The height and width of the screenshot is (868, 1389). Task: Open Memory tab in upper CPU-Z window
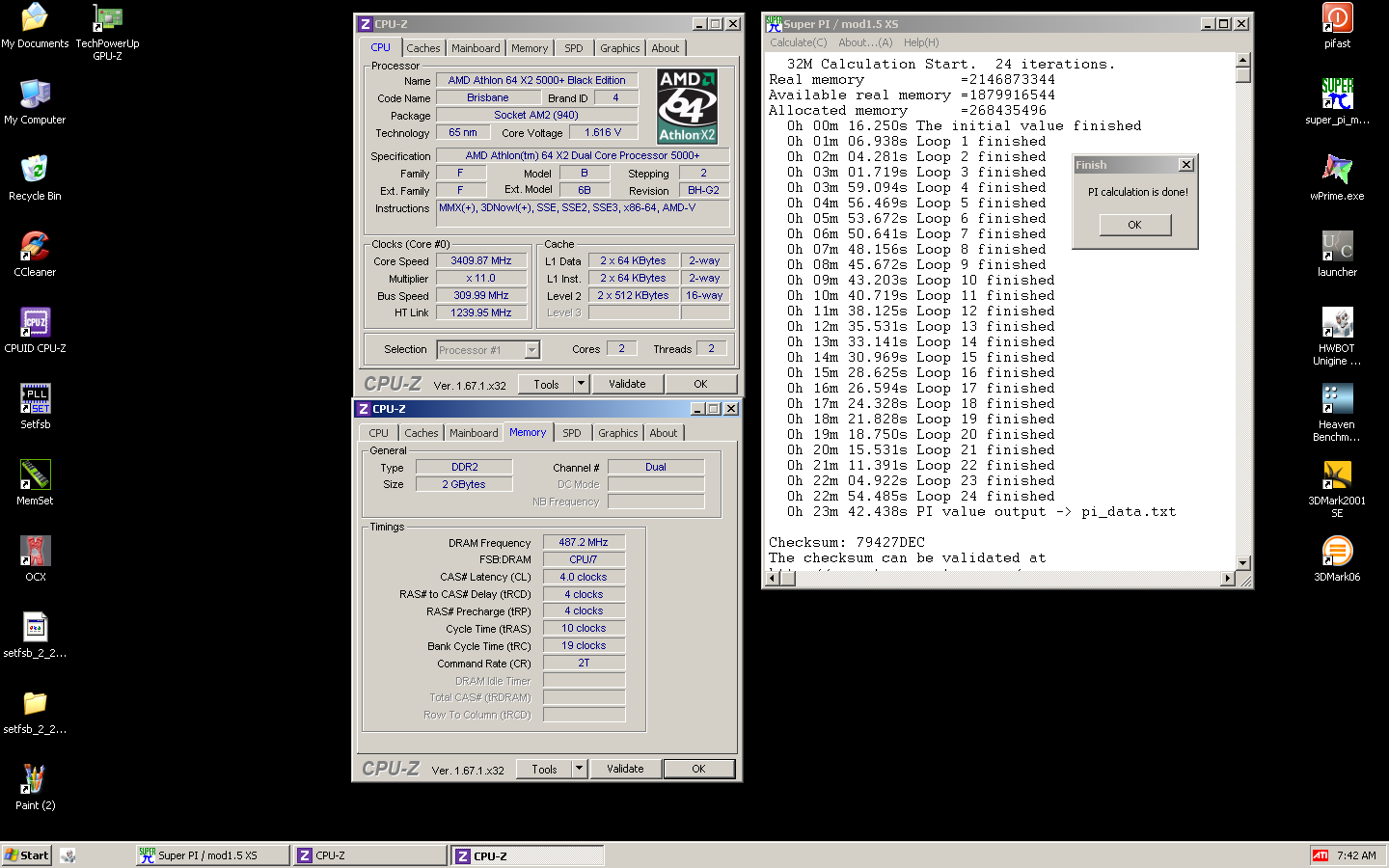point(530,48)
